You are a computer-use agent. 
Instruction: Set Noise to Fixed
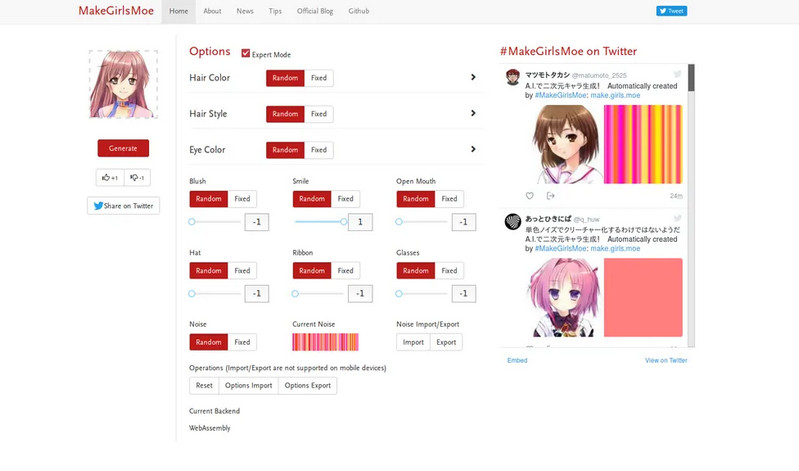pos(242,342)
